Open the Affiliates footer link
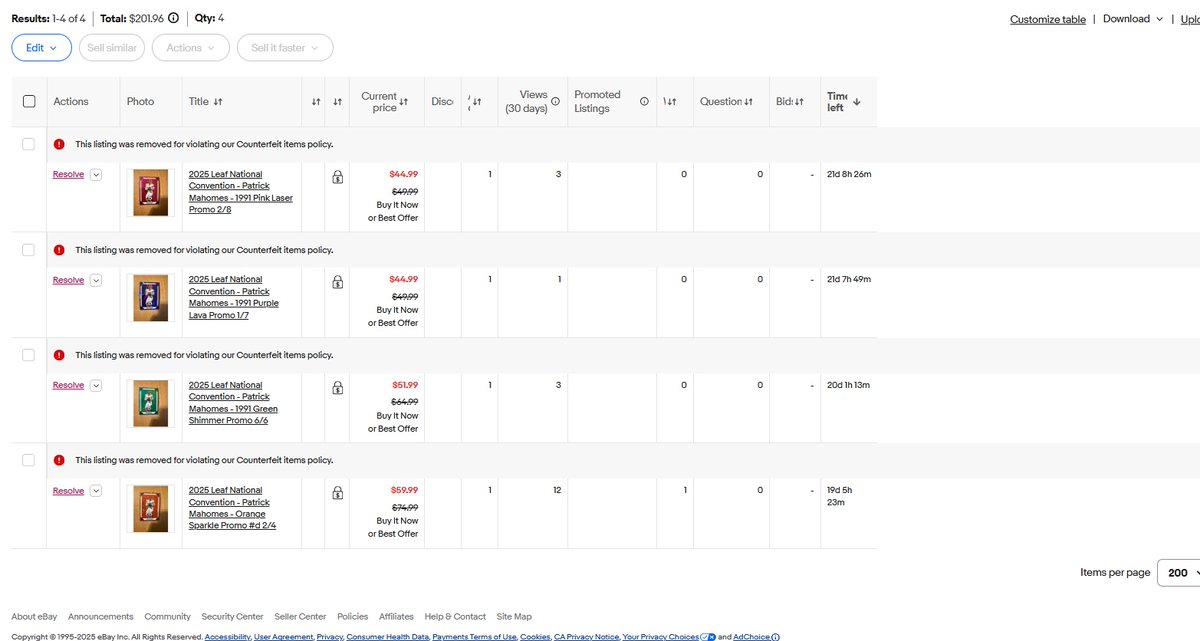The width and height of the screenshot is (1200, 641). (396, 617)
